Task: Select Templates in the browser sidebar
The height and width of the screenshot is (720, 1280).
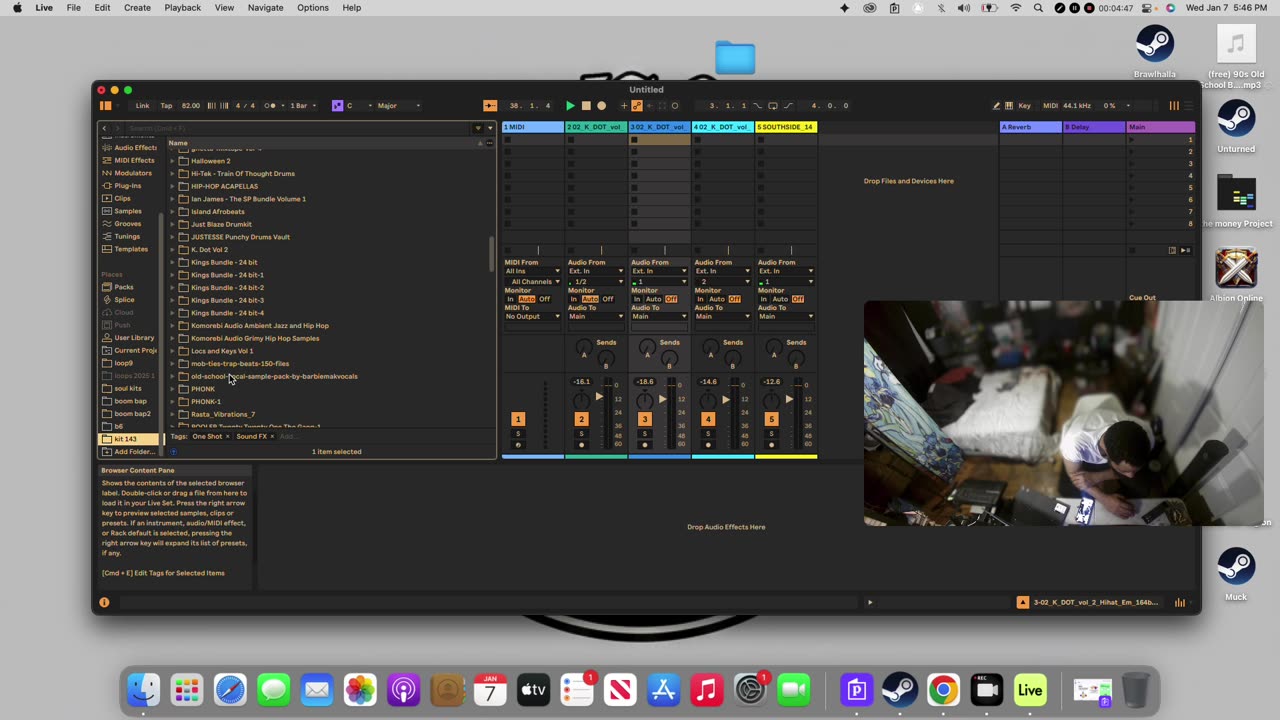Action: pos(131,249)
